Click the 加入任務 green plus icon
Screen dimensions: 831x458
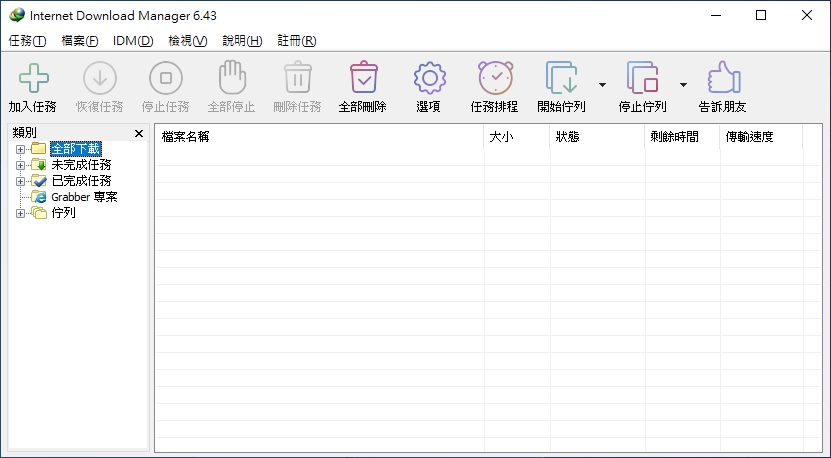[x=33, y=78]
